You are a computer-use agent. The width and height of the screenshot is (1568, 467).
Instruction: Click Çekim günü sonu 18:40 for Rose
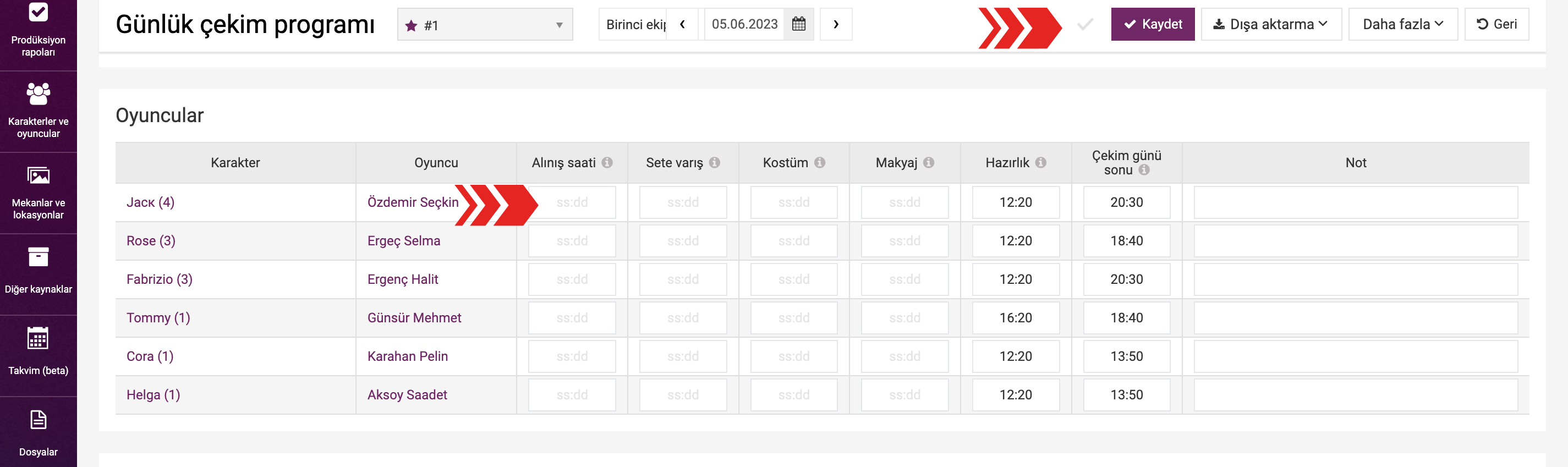point(1127,240)
